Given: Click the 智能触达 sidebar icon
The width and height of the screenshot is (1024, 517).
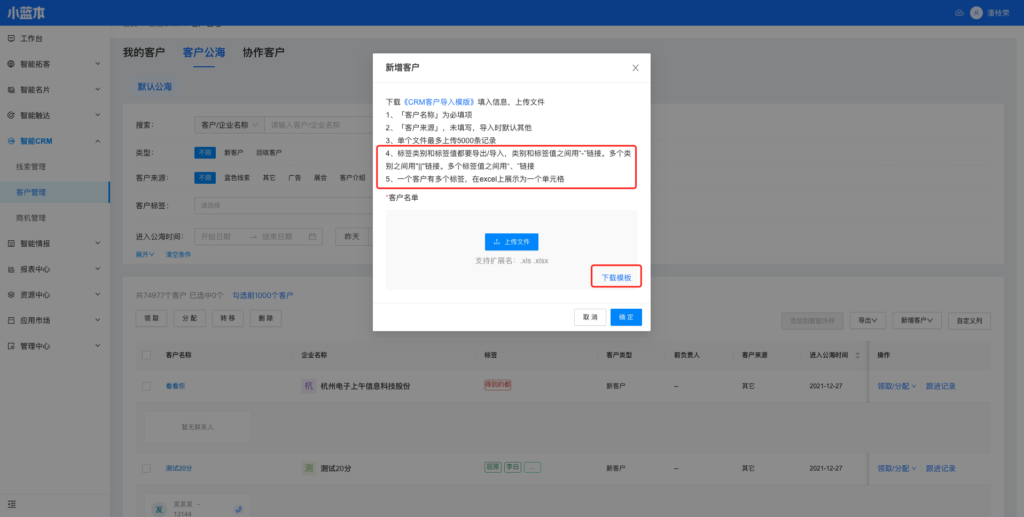Looking at the screenshot, I should coord(11,115).
